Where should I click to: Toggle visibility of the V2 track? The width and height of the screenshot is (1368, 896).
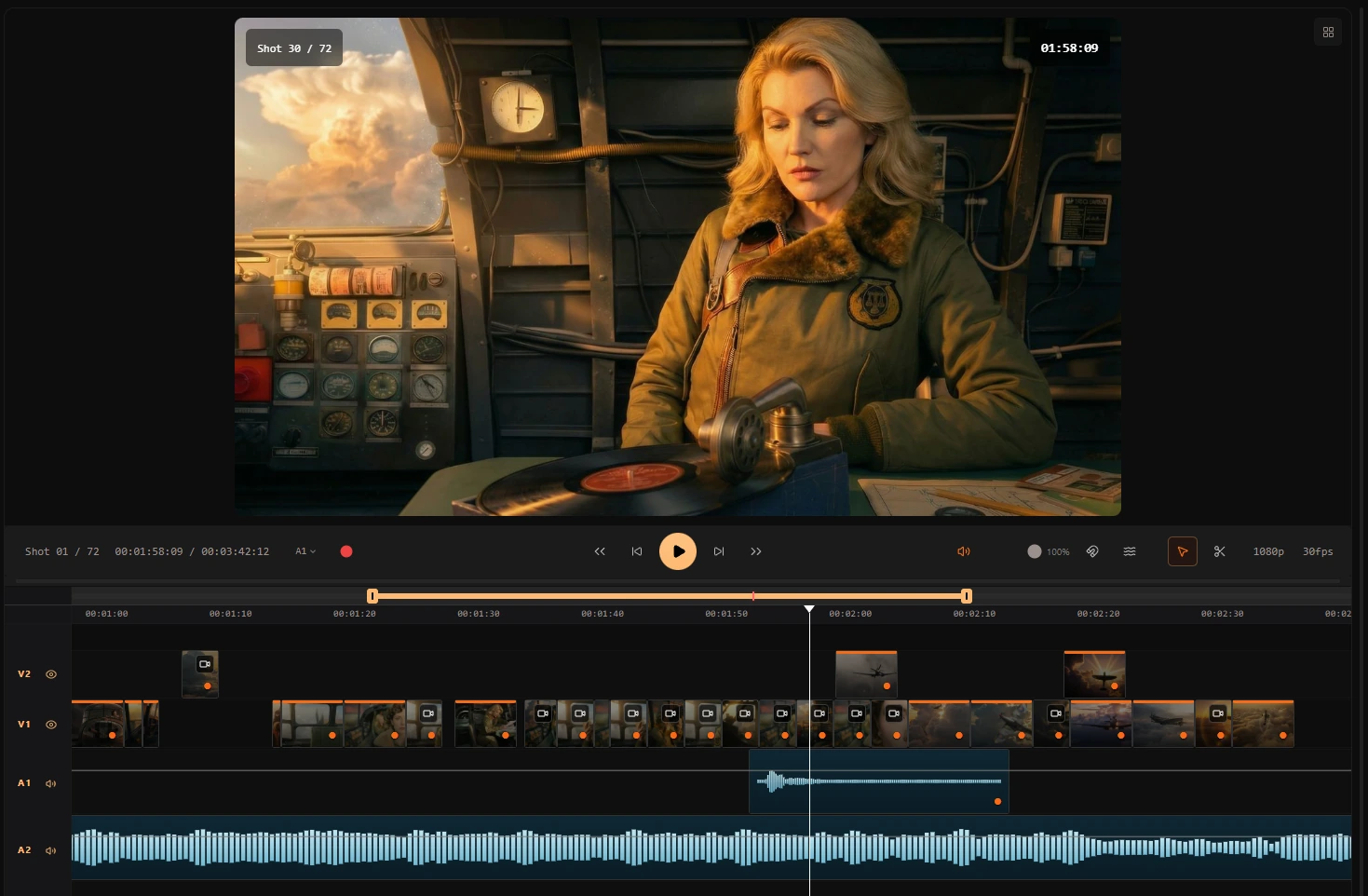pyautogui.click(x=50, y=673)
